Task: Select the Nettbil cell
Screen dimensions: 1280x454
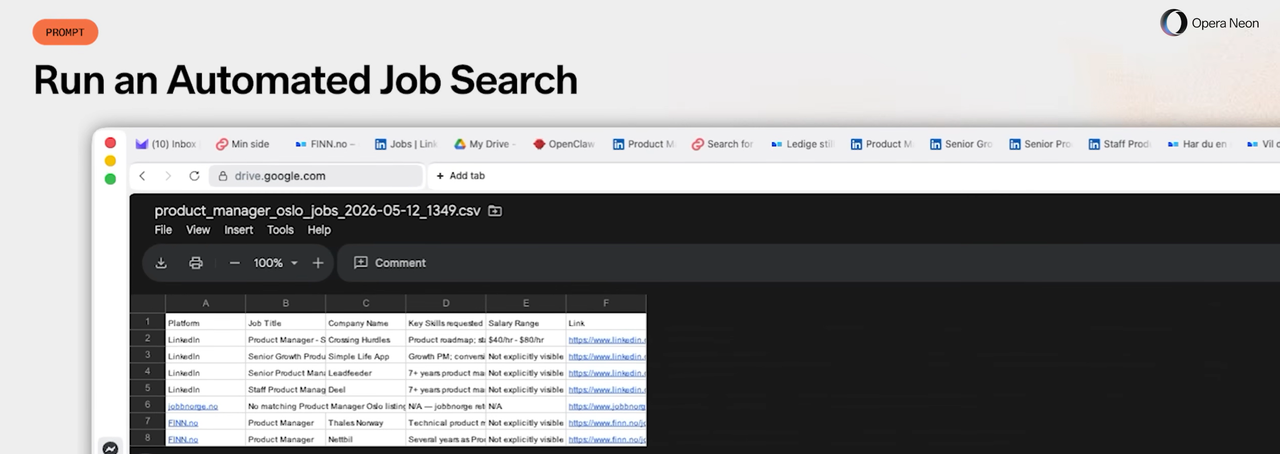Action: 365,438
